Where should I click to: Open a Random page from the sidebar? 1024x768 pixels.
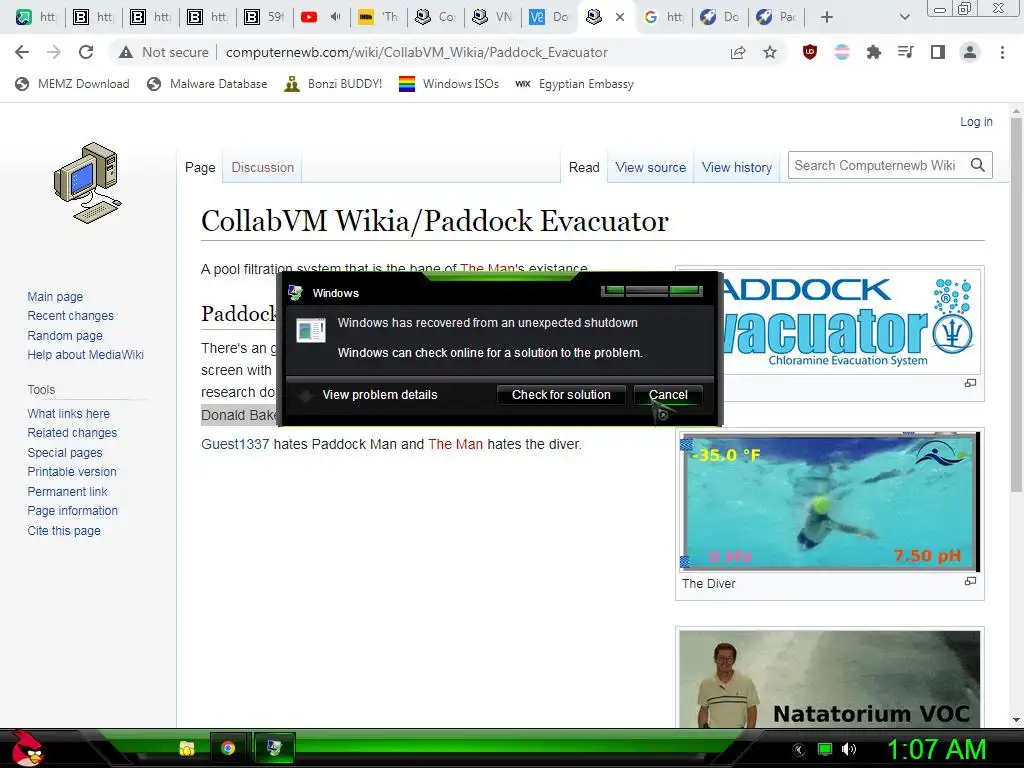point(65,335)
